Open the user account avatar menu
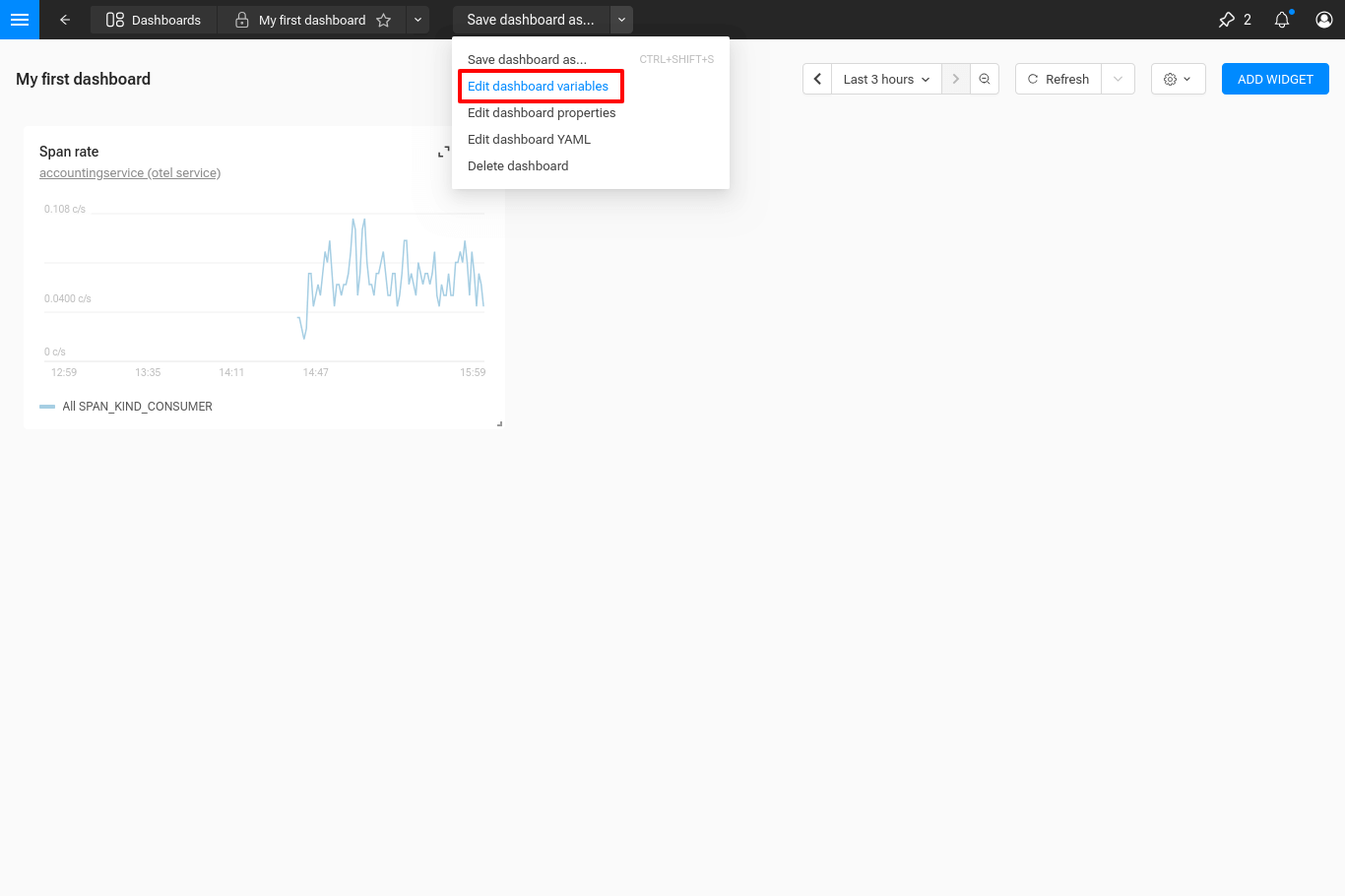 pyautogui.click(x=1324, y=19)
